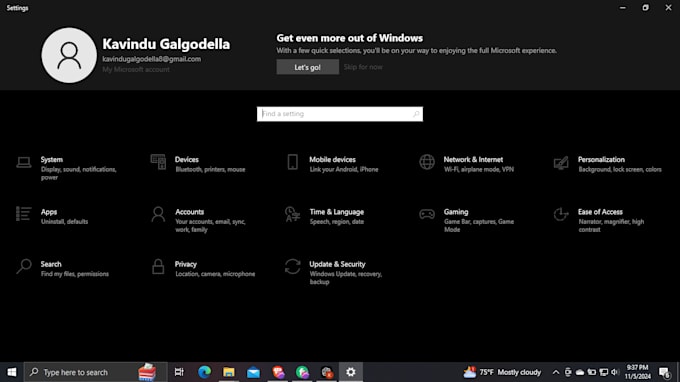
Task: Open the Time & Language icon
Action: tap(292, 214)
